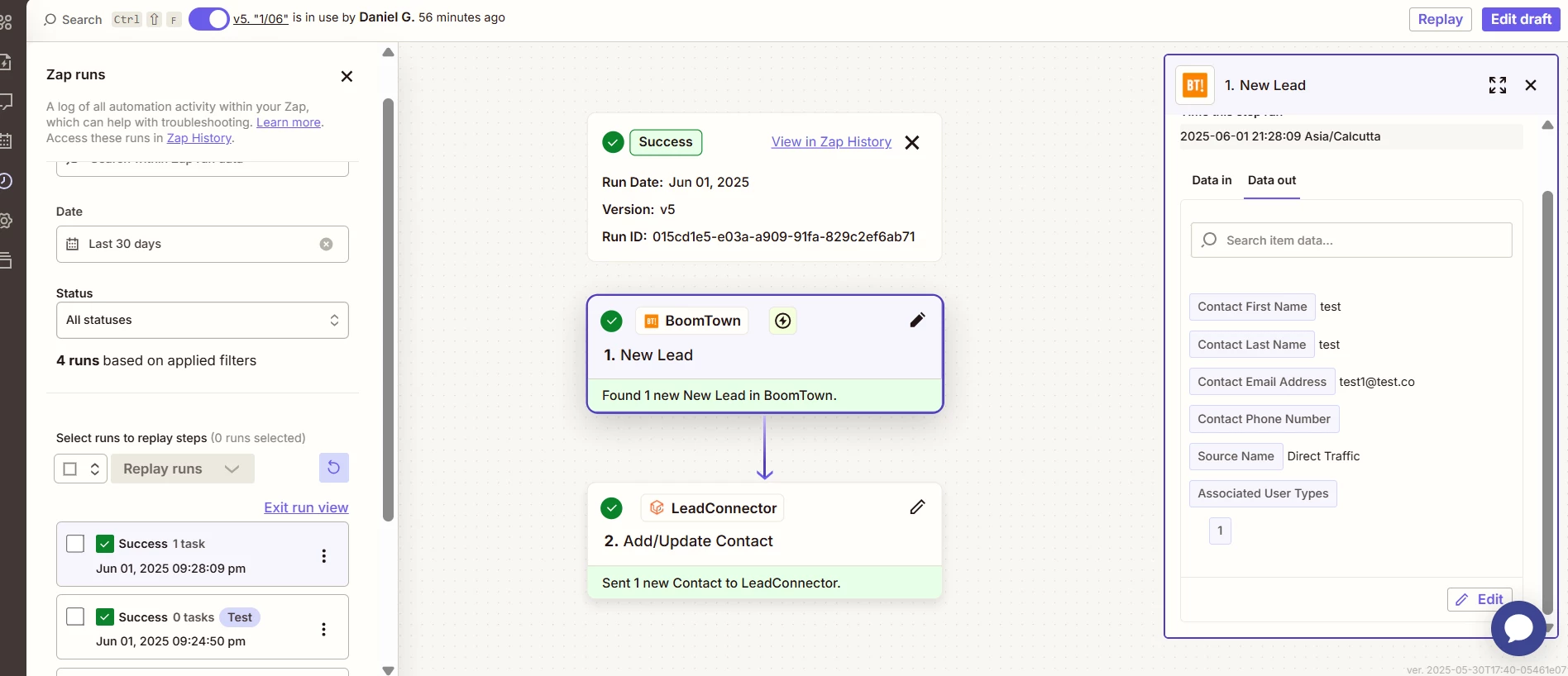Close the 1. New Lead detail panel
The image size is (1568, 676).
tap(1531, 85)
